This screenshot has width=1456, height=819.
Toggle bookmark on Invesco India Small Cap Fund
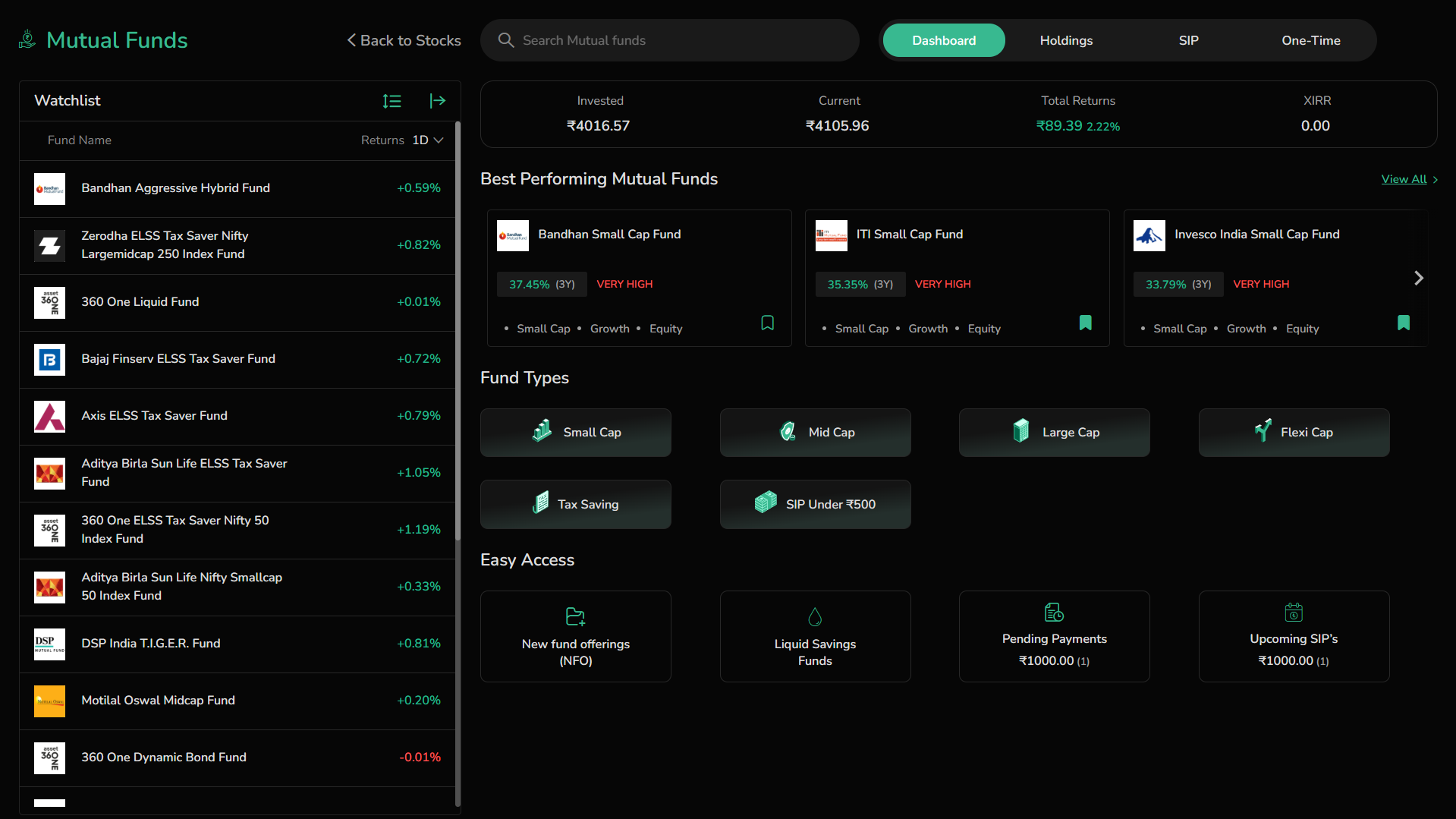click(1404, 323)
